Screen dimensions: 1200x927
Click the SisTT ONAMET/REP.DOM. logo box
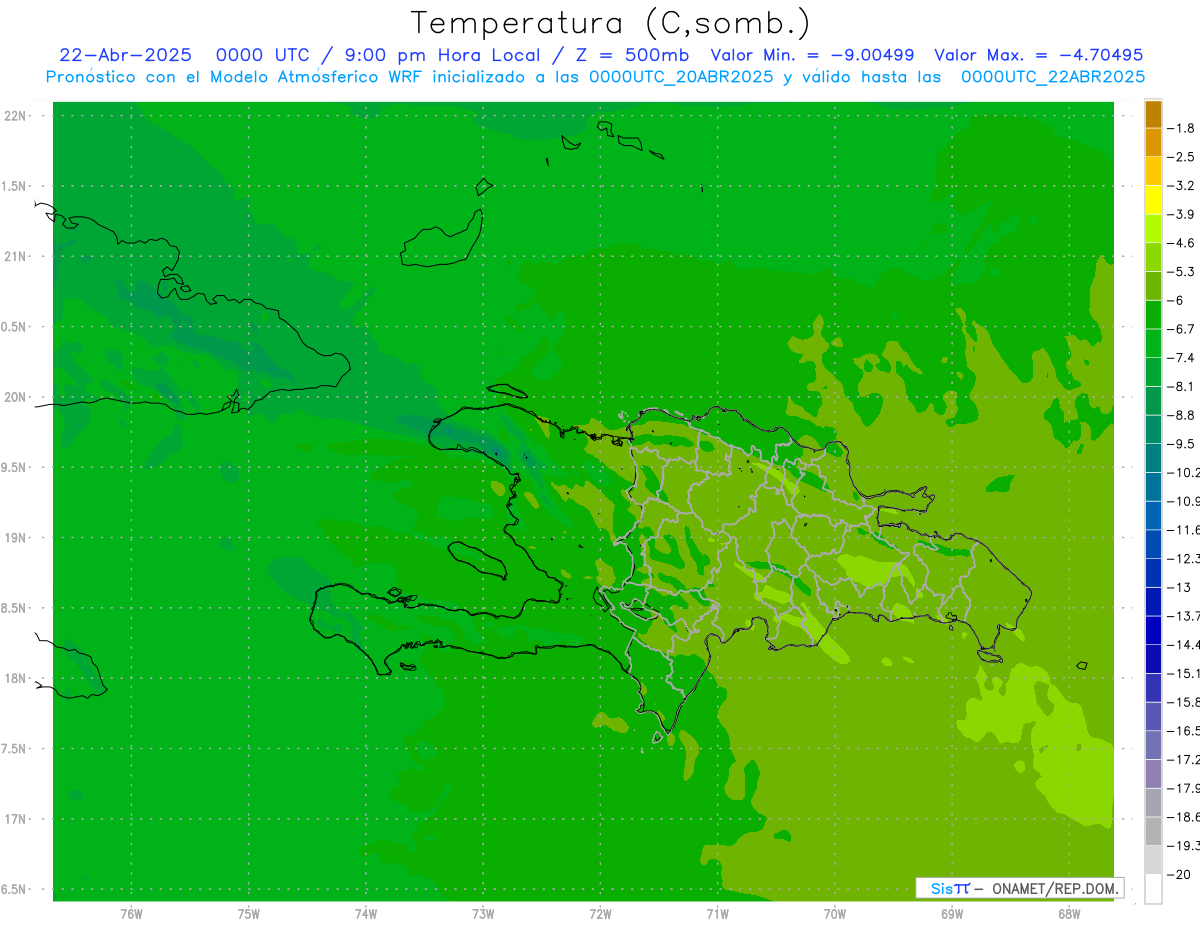[1020, 888]
